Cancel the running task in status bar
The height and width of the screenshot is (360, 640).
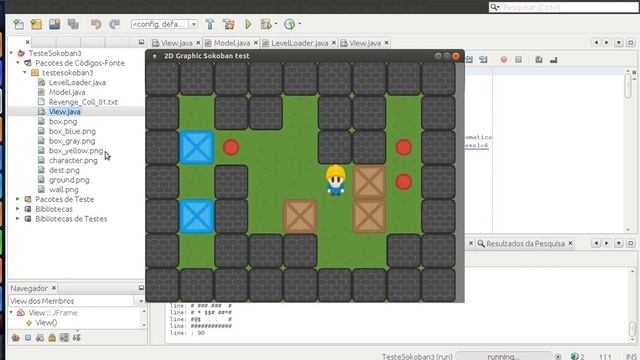[x=558, y=356]
